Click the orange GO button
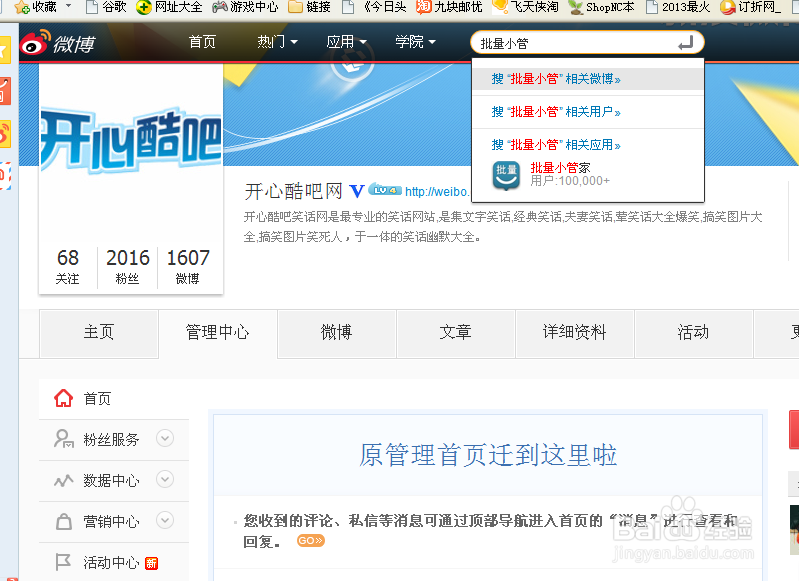Image resolution: width=799 pixels, height=581 pixels. [310, 540]
